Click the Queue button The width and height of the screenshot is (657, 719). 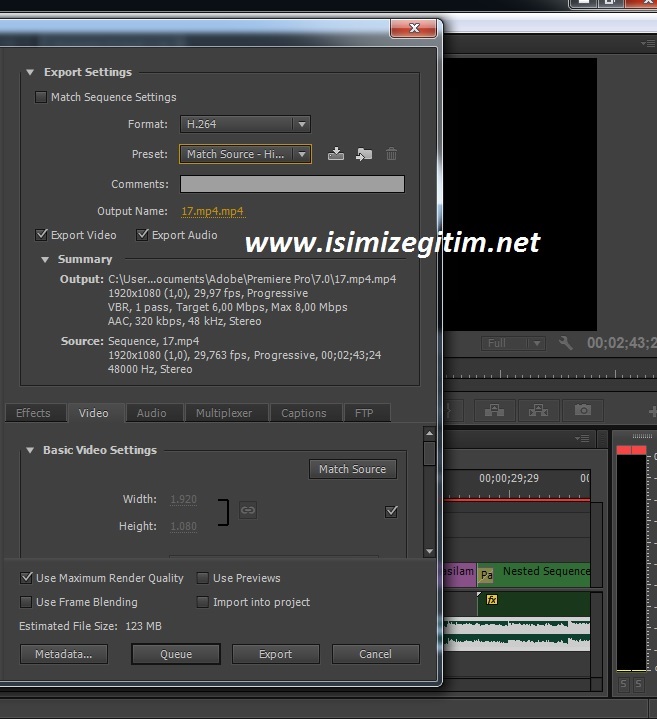point(176,654)
